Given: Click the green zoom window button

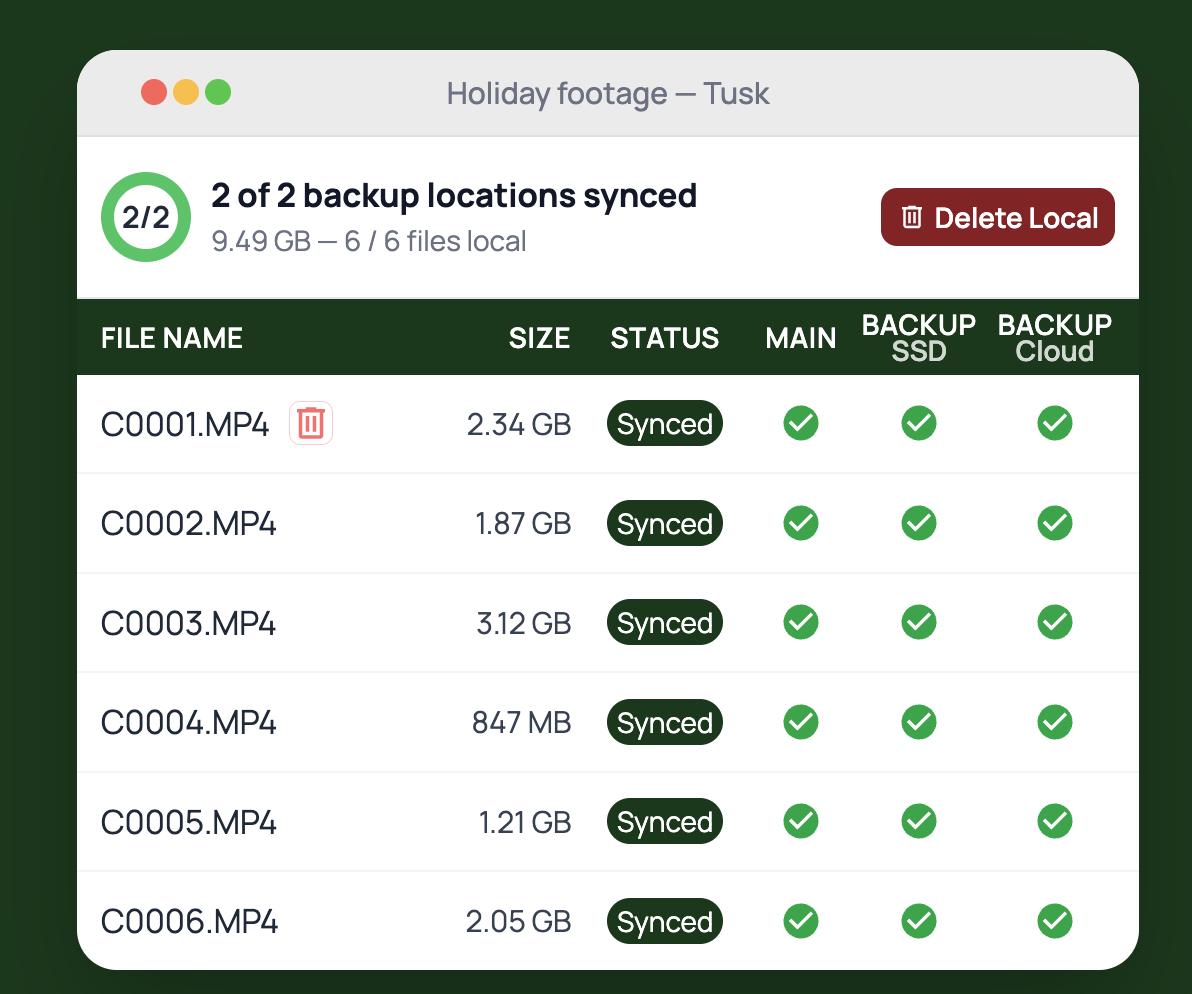Looking at the screenshot, I should (x=218, y=93).
